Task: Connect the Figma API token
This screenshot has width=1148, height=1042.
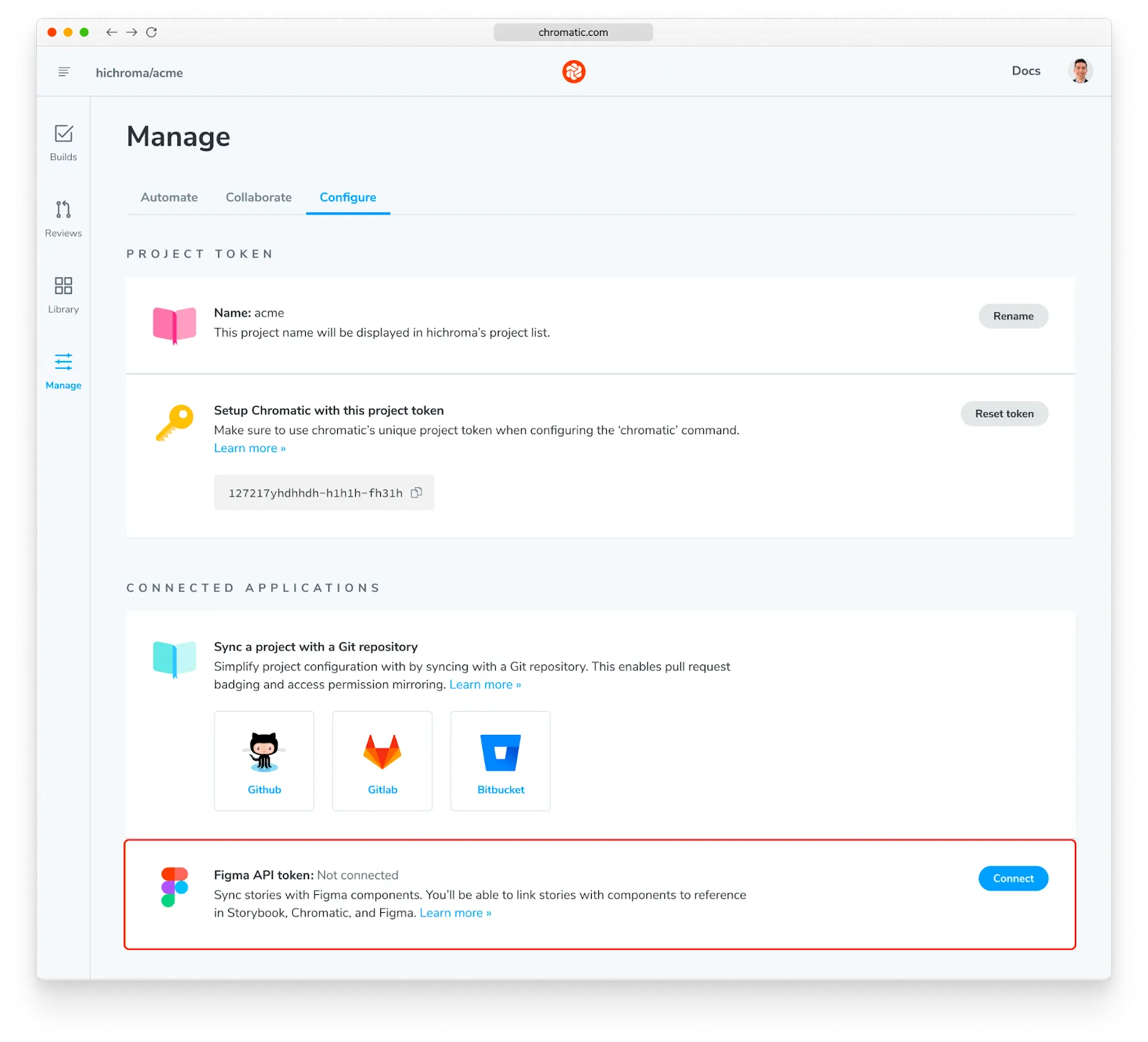Action: pos(1012,878)
